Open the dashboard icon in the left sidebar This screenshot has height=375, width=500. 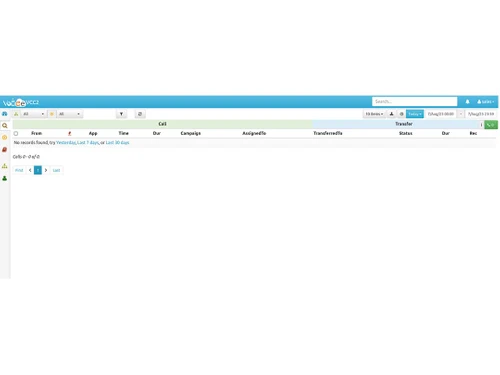(x=5, y=114)
